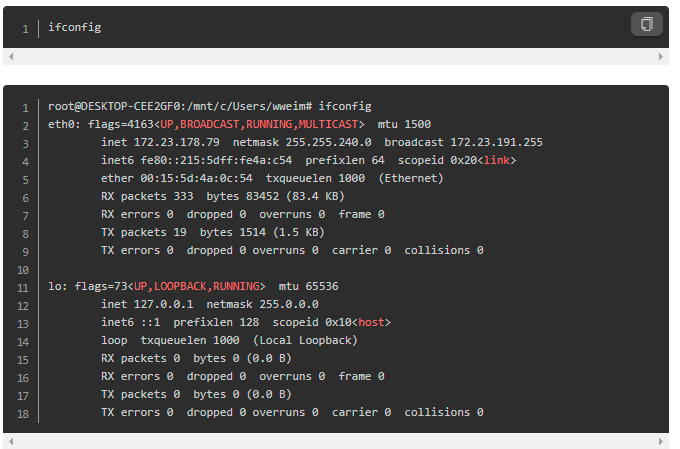Click the copy code icon

(x=646, y=24)
